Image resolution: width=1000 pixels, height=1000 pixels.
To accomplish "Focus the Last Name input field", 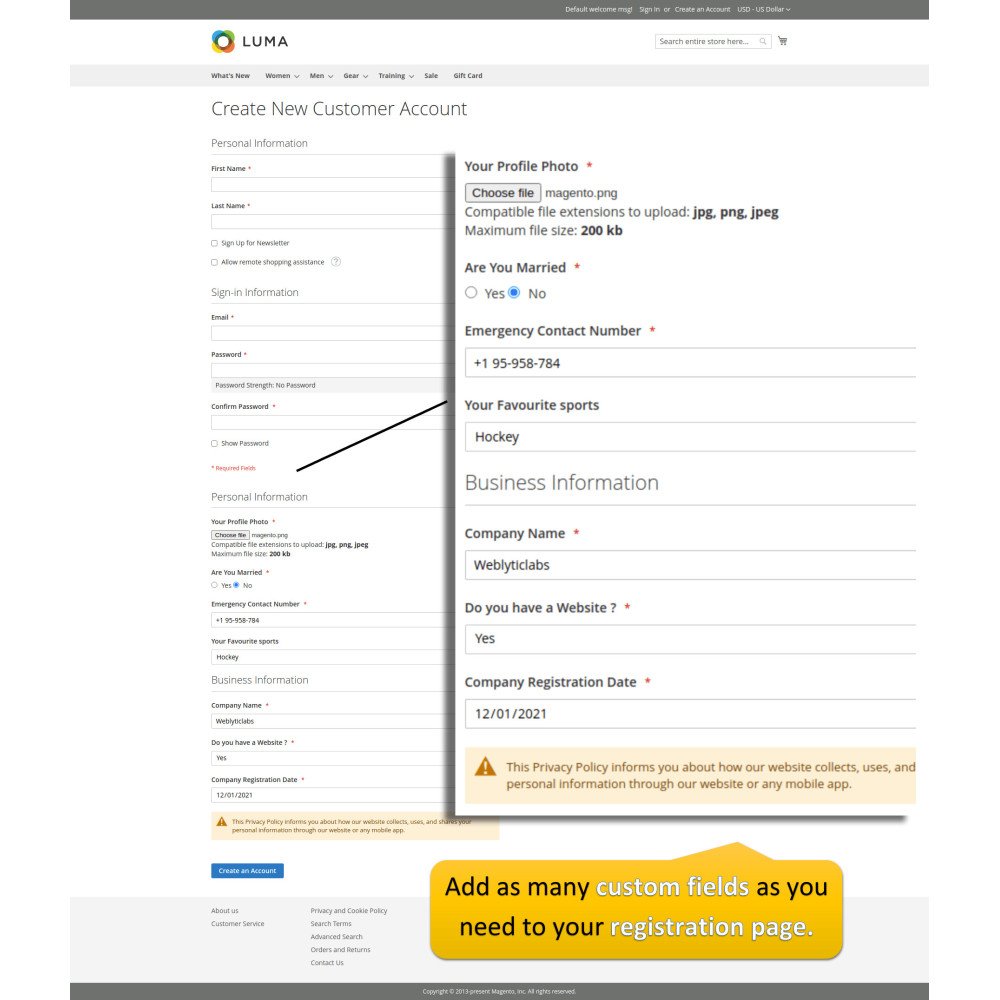I will (x=332, y=222).
